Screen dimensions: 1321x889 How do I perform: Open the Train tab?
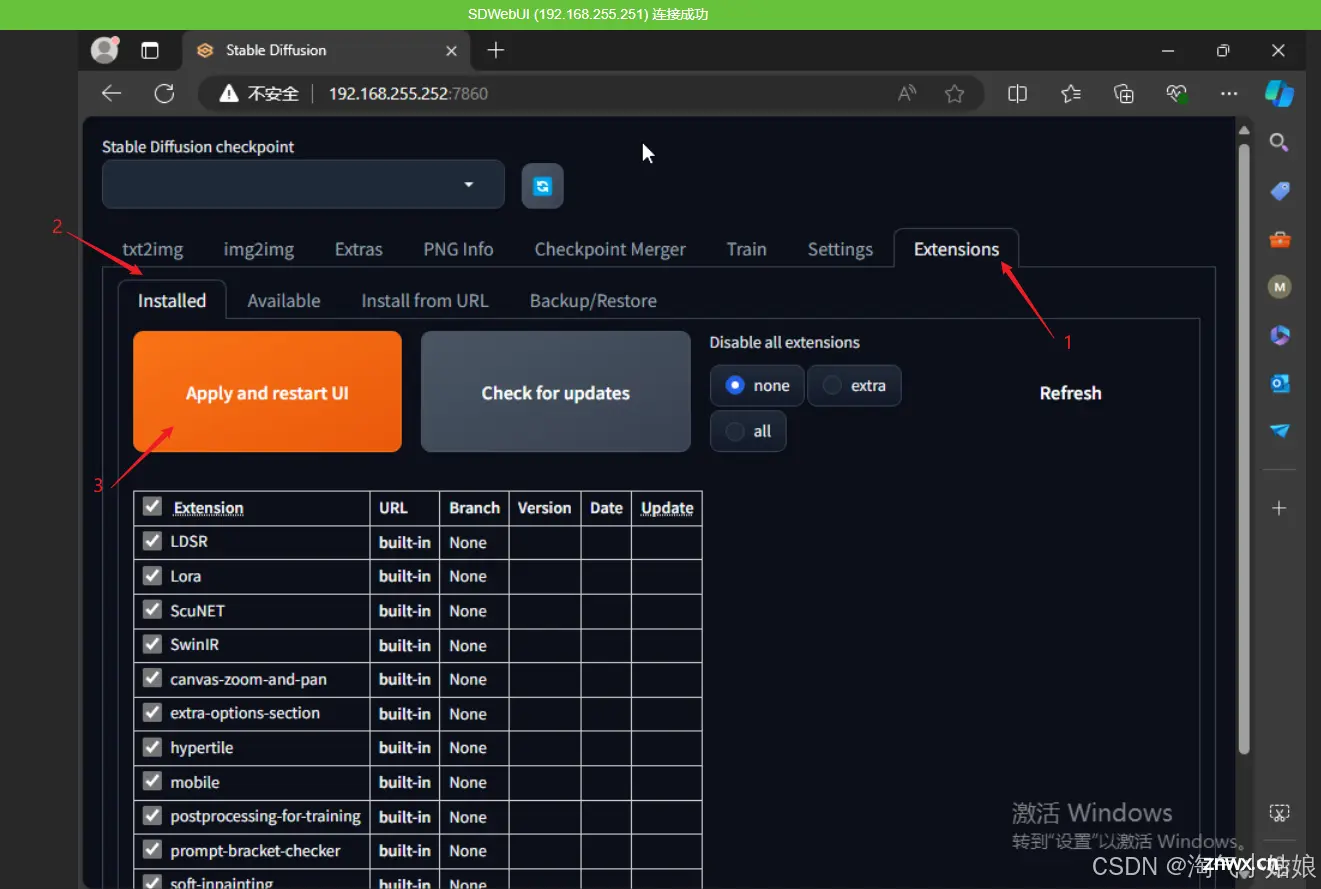[x=747, y=249]
